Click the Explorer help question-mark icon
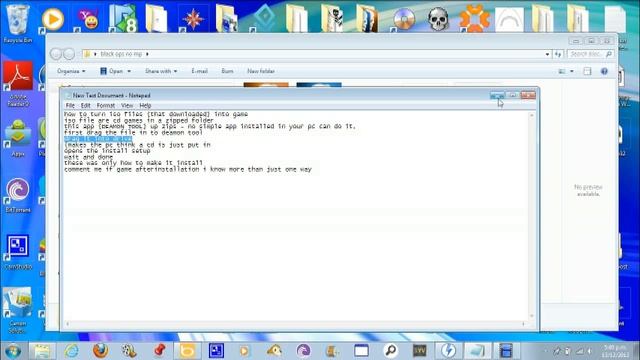640x360 pixels. point(604,71)
